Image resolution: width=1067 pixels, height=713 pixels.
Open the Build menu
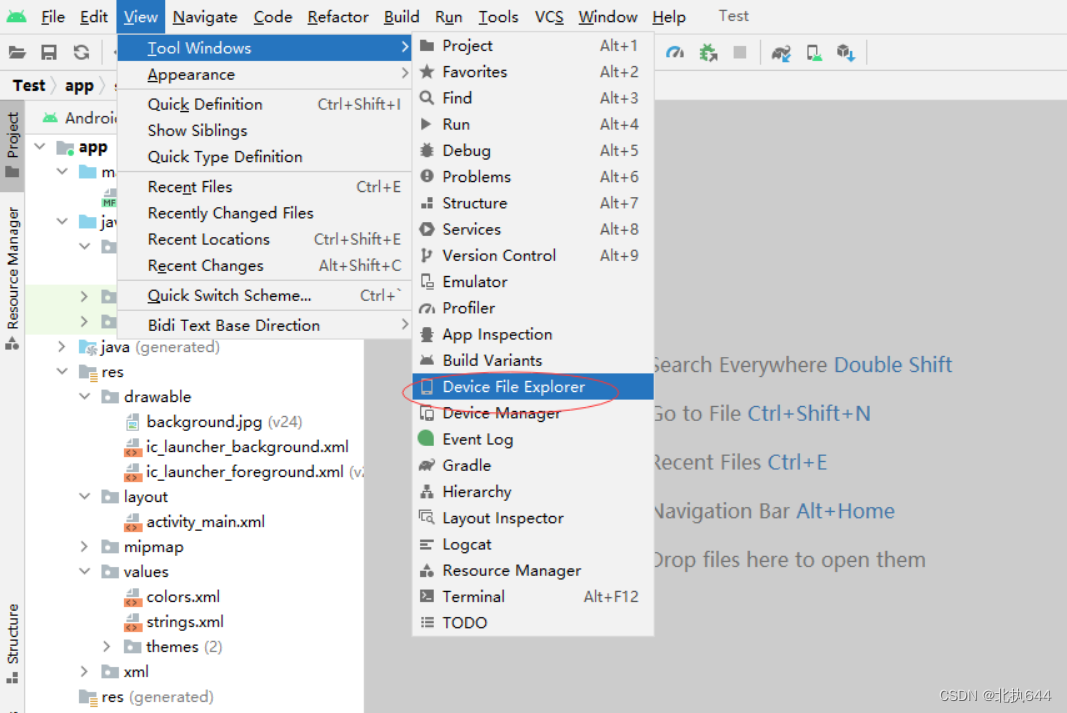(x=401, y=16)
